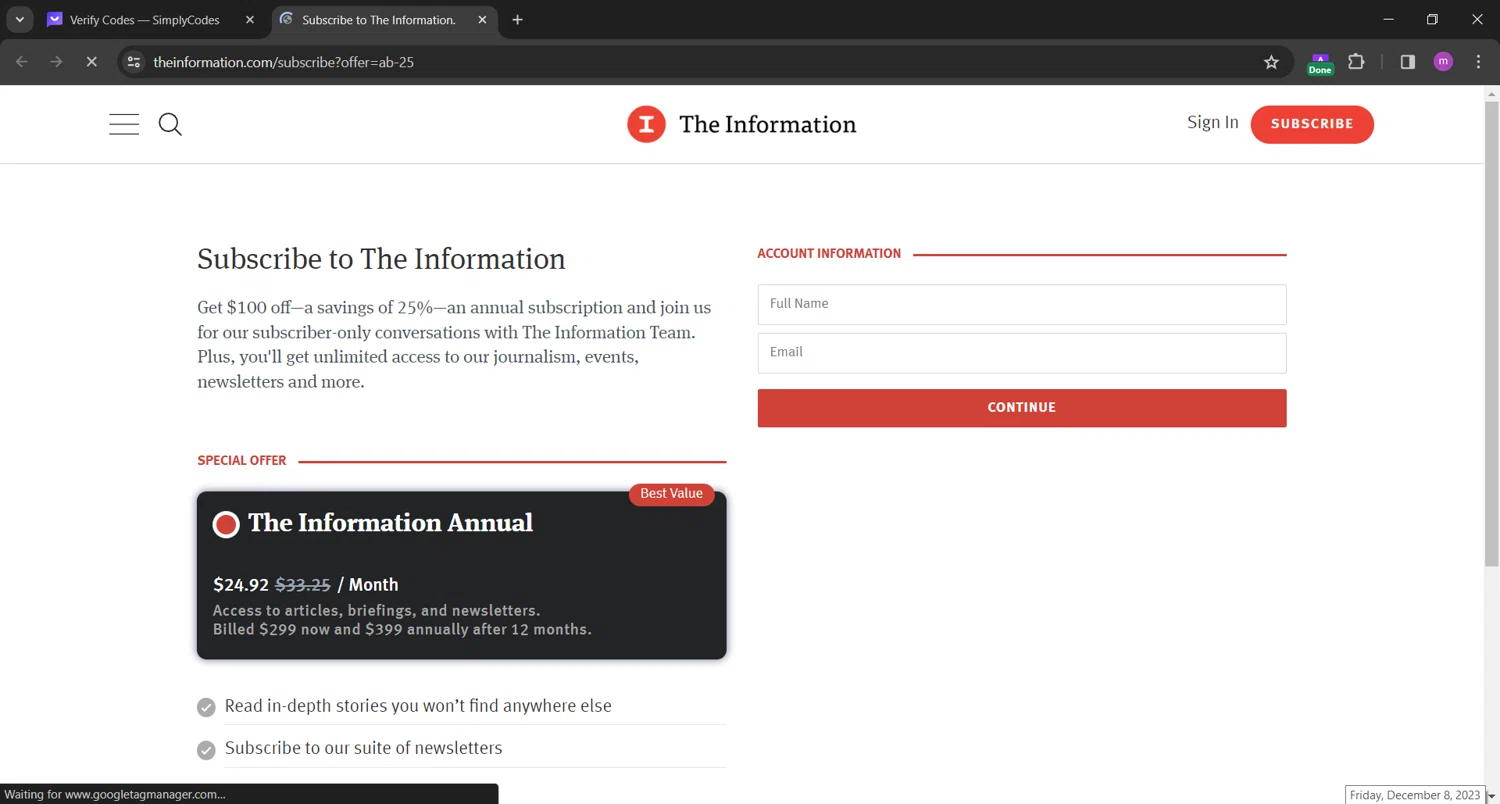The image size is (1500, 804).
Task: Click the Best Value badge
Action: (x=671, y=494)
